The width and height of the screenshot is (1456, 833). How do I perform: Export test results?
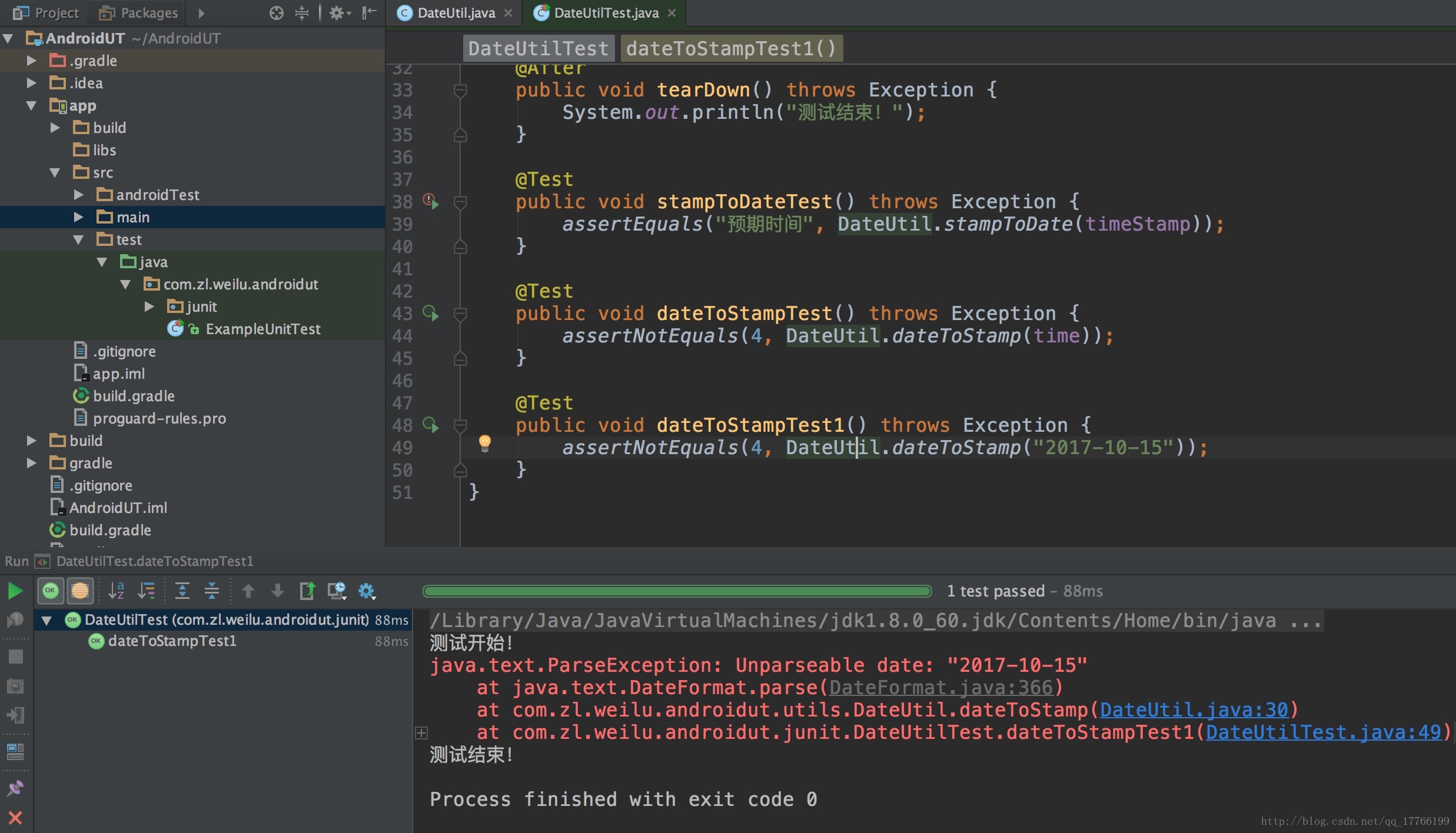[x=307, y=591]
